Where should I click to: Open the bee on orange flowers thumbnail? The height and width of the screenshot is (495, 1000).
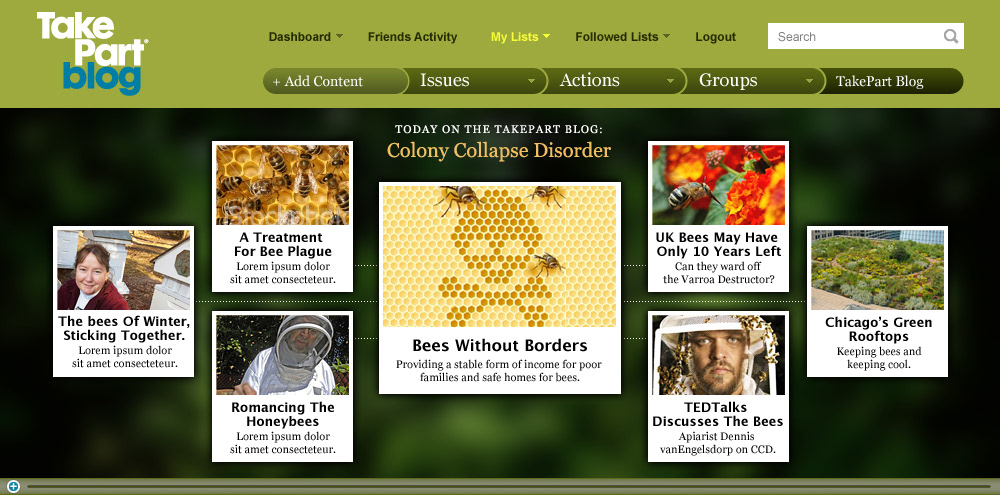718,185
